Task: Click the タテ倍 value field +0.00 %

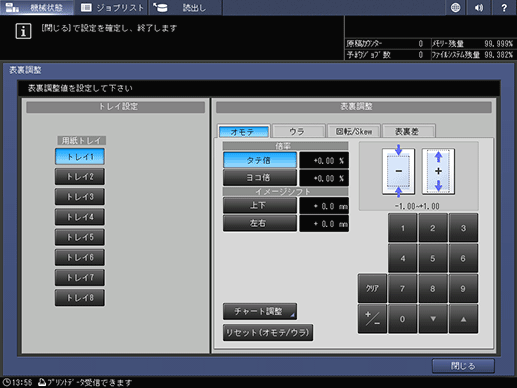Action: (x=324, y=160)
